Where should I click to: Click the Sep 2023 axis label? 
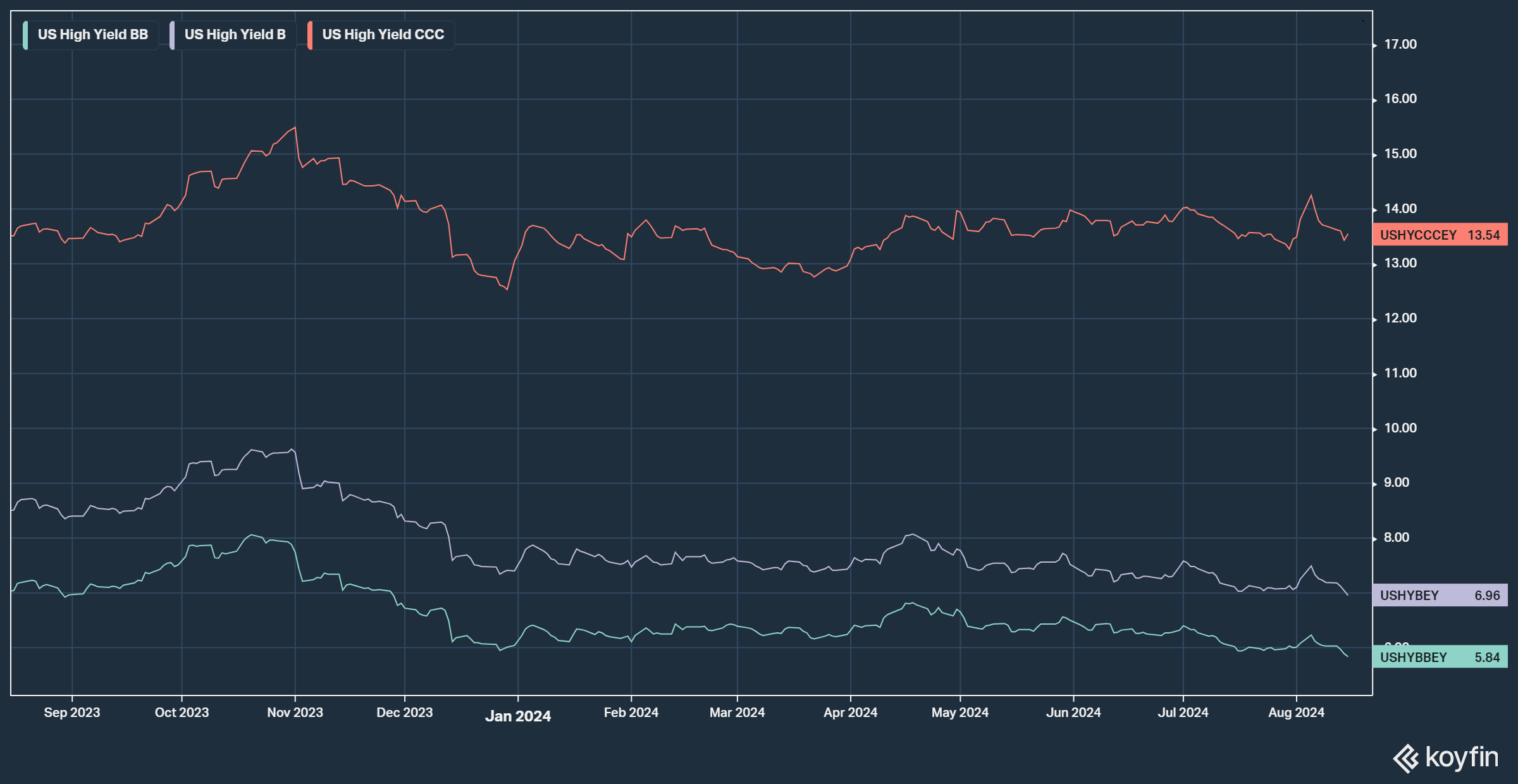(72, 713)
